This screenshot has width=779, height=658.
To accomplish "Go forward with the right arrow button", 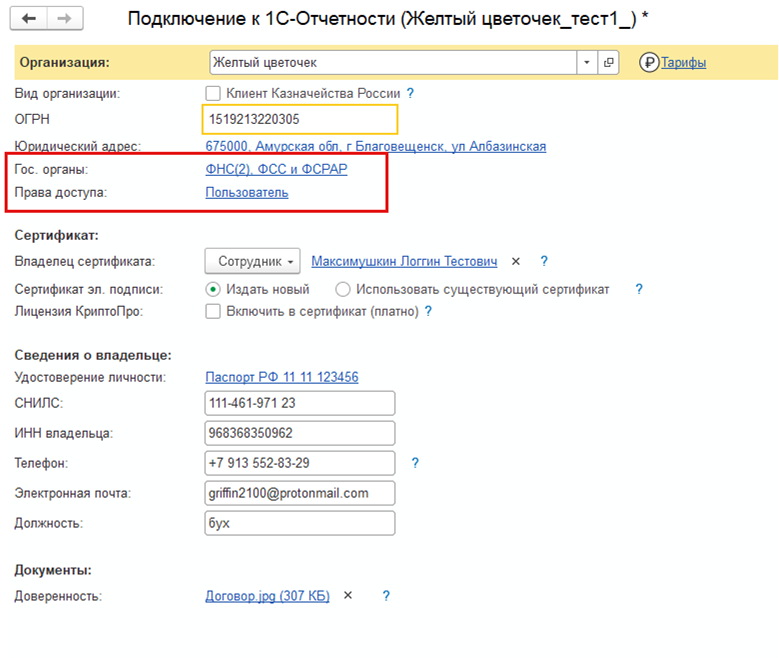I will click(65, 19).
